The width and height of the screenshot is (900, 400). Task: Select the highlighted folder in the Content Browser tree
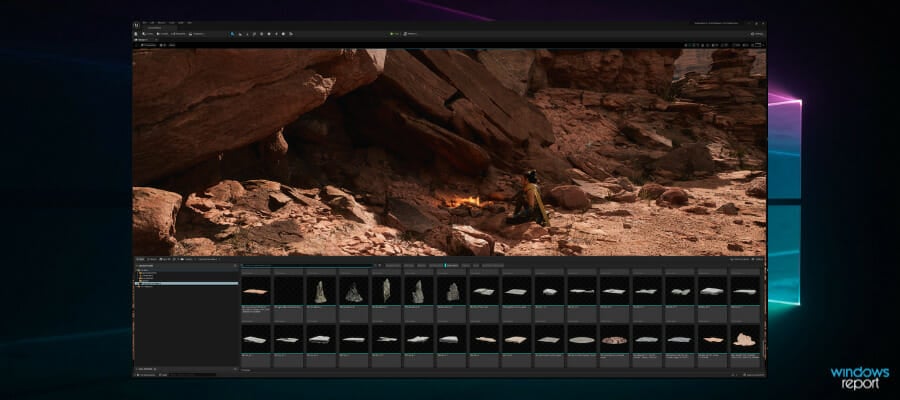click(186, 284)
